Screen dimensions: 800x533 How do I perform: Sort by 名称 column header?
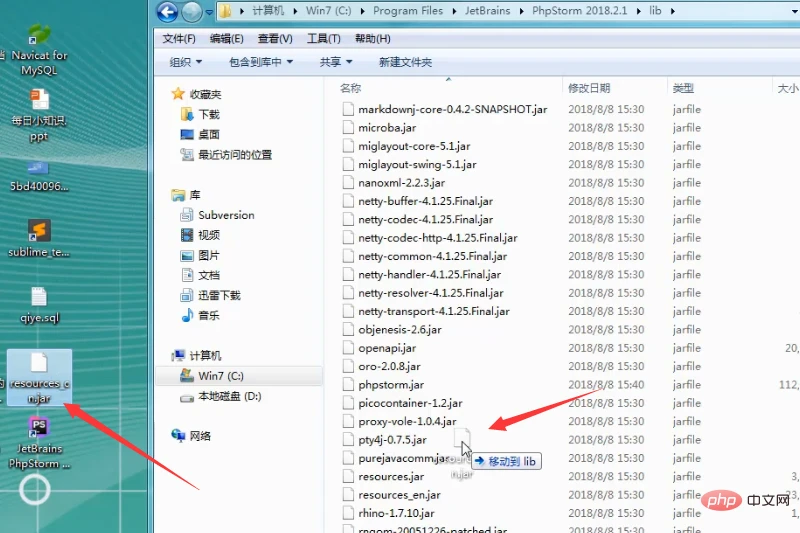tap(351, 88)
